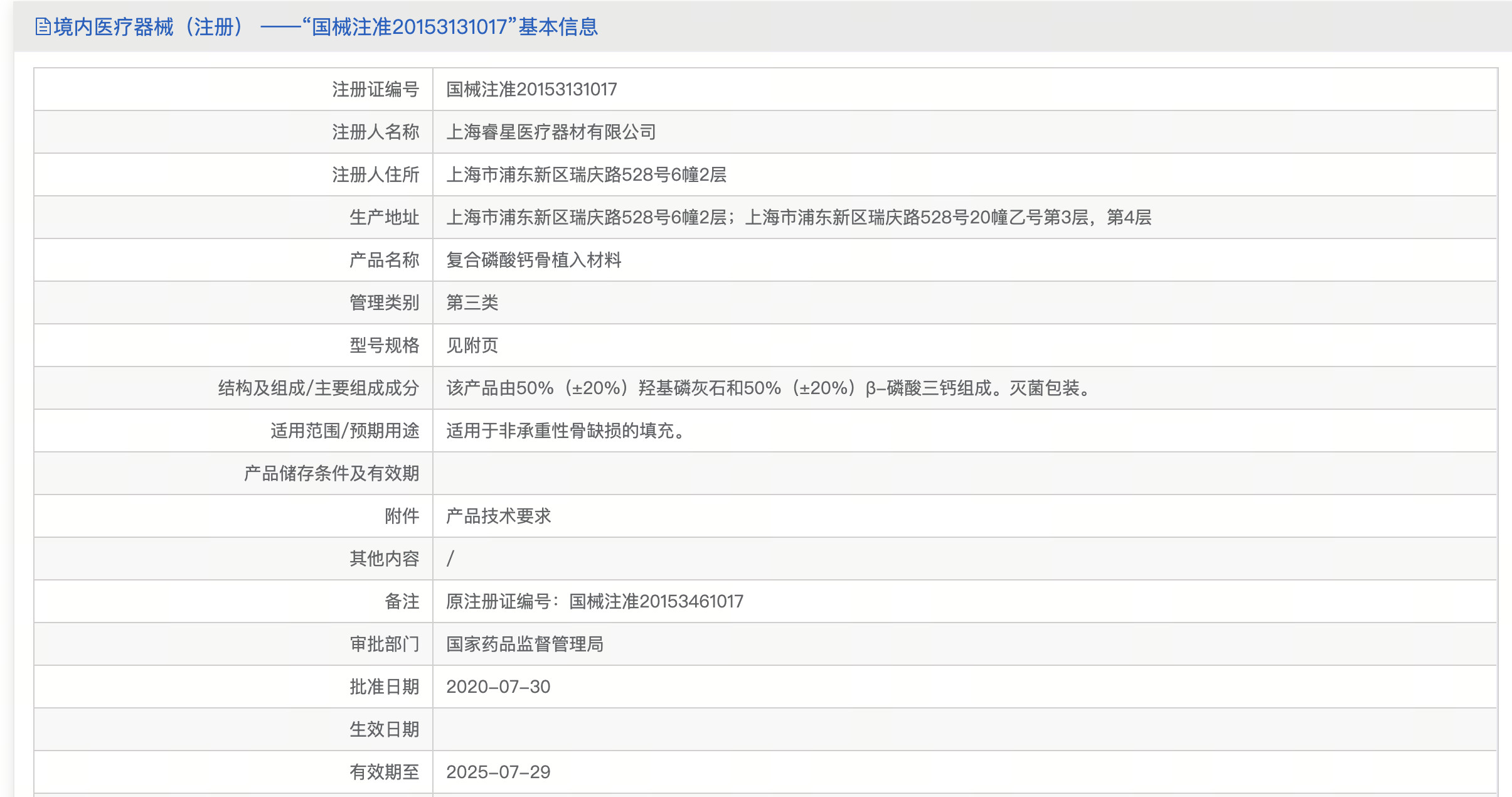
Task: Click the 注册人住所 label
Action: (376, 174)
